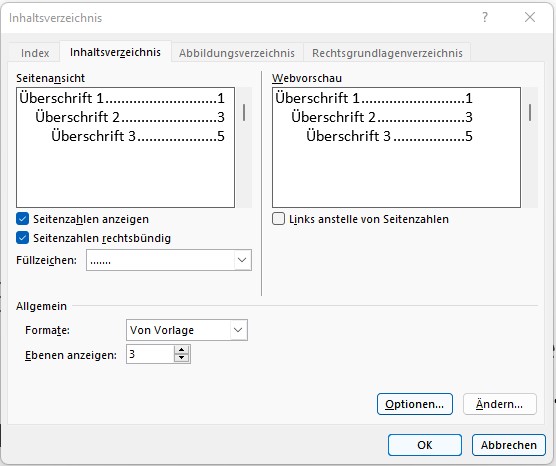Select the Inhaltsverzeichnis tab
This screenshot has height=466, width=556.
tap(115, 52)
